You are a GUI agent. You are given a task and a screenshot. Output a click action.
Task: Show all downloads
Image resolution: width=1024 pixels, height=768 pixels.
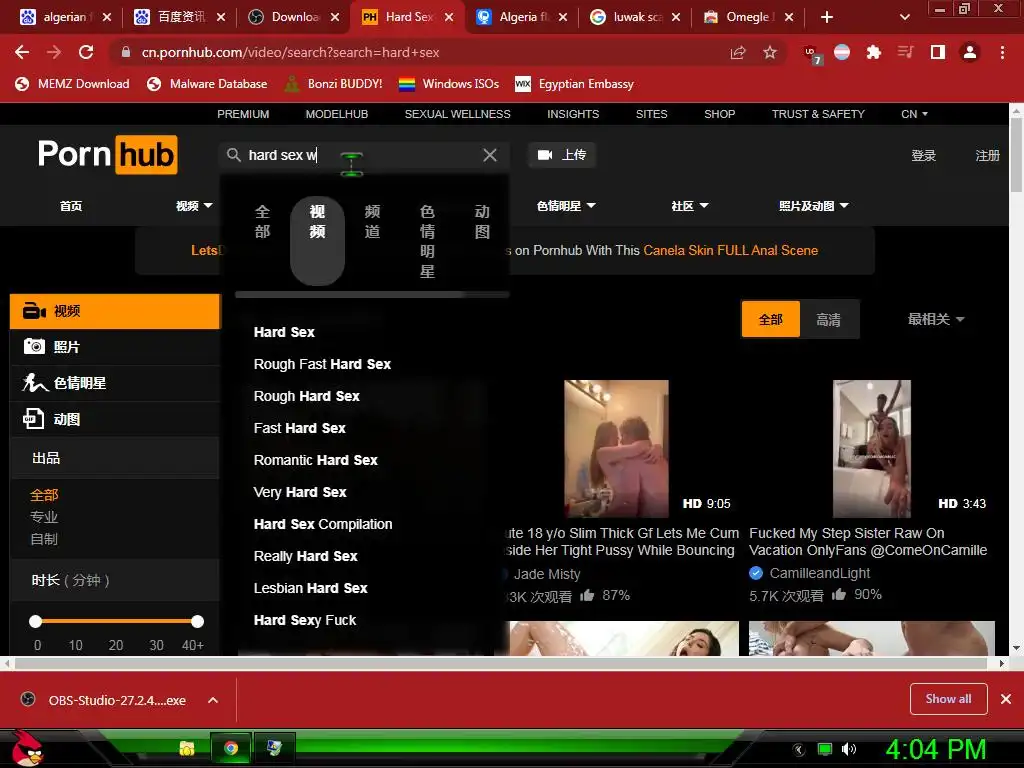(x=948, y=699)
